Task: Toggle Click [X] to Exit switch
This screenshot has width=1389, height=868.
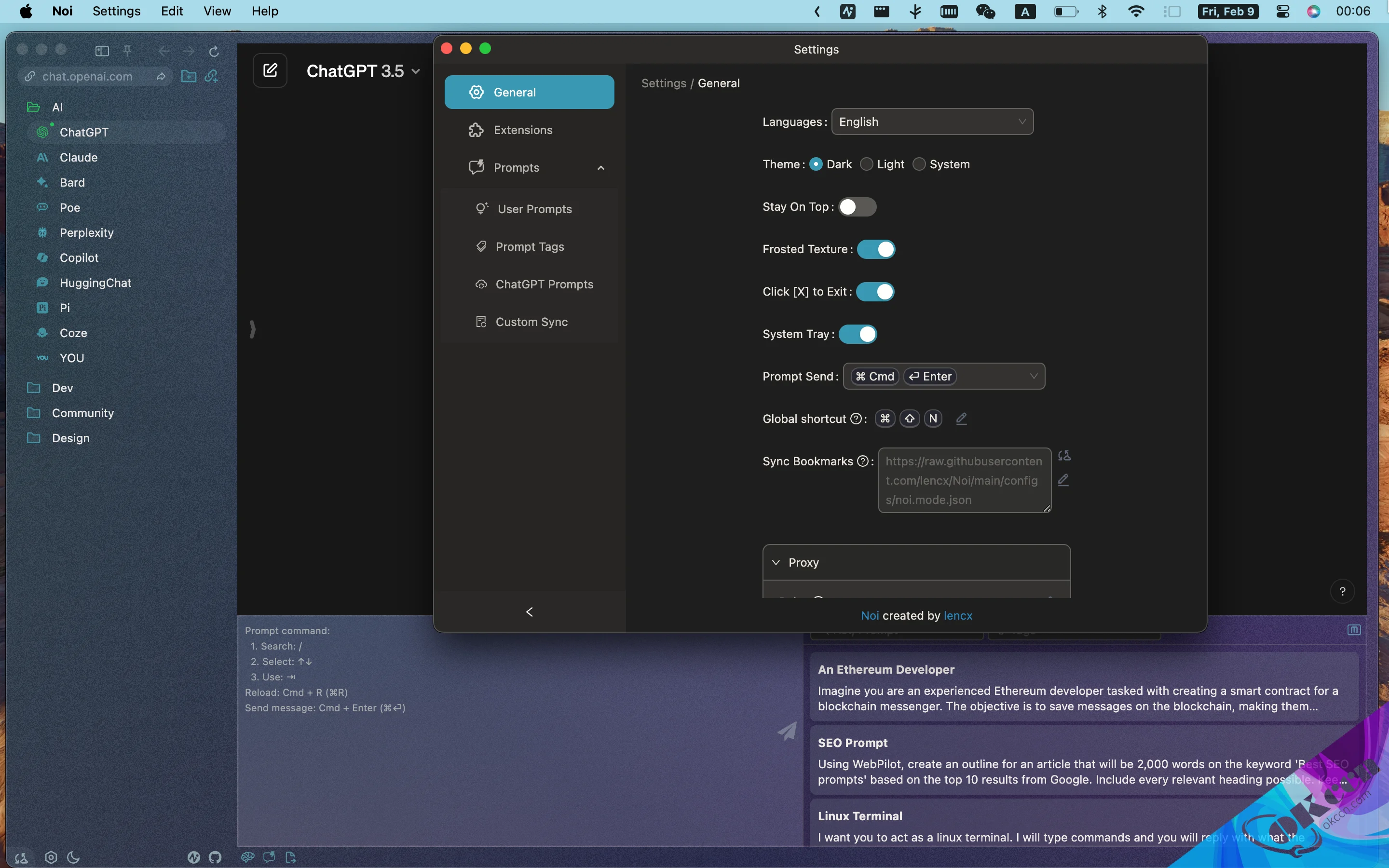Action: point(875,292)
